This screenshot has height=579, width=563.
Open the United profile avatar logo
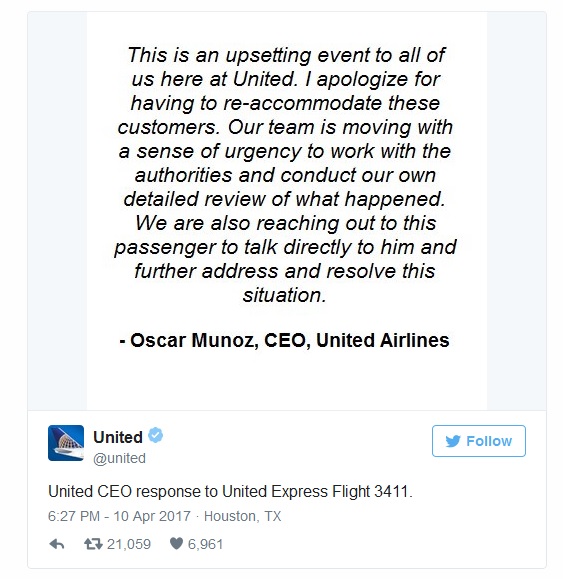[66, 443]
